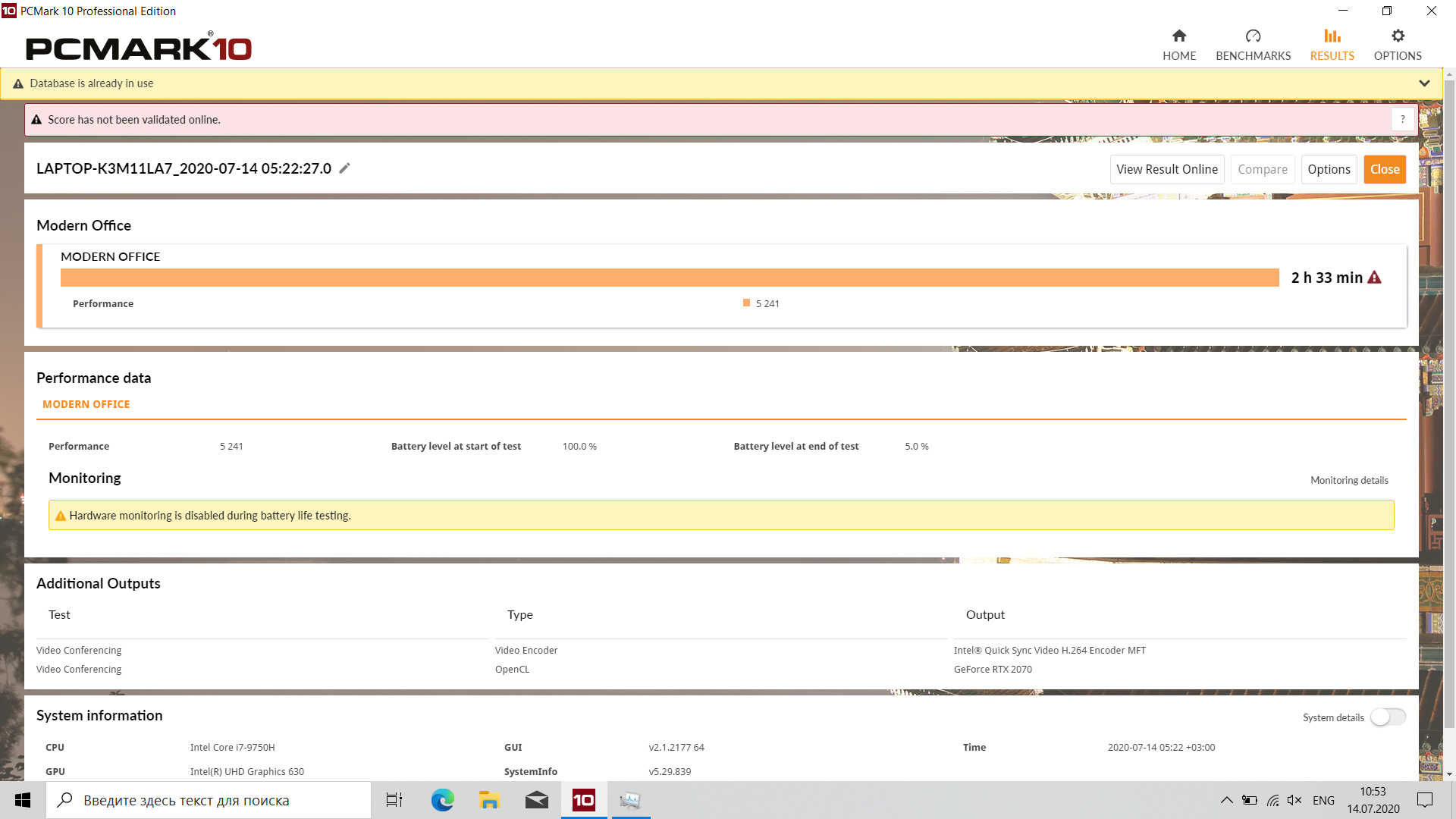
Task: Open ENG language input selector
Action: (x=1323, y=800)
